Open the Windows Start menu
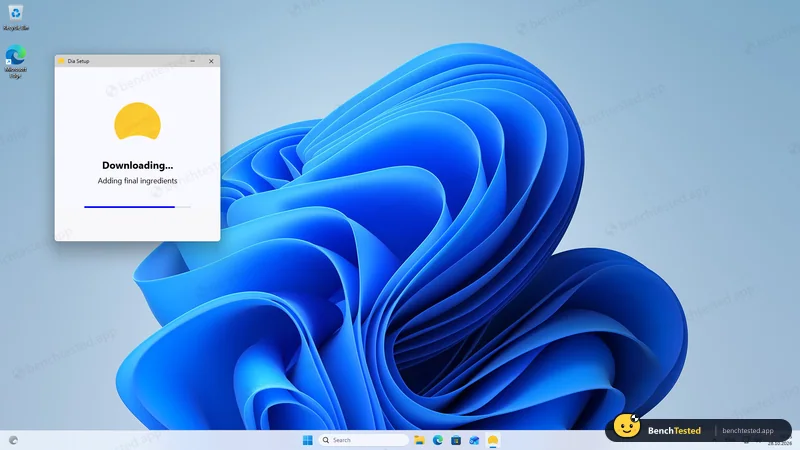 tap(308, 440)
